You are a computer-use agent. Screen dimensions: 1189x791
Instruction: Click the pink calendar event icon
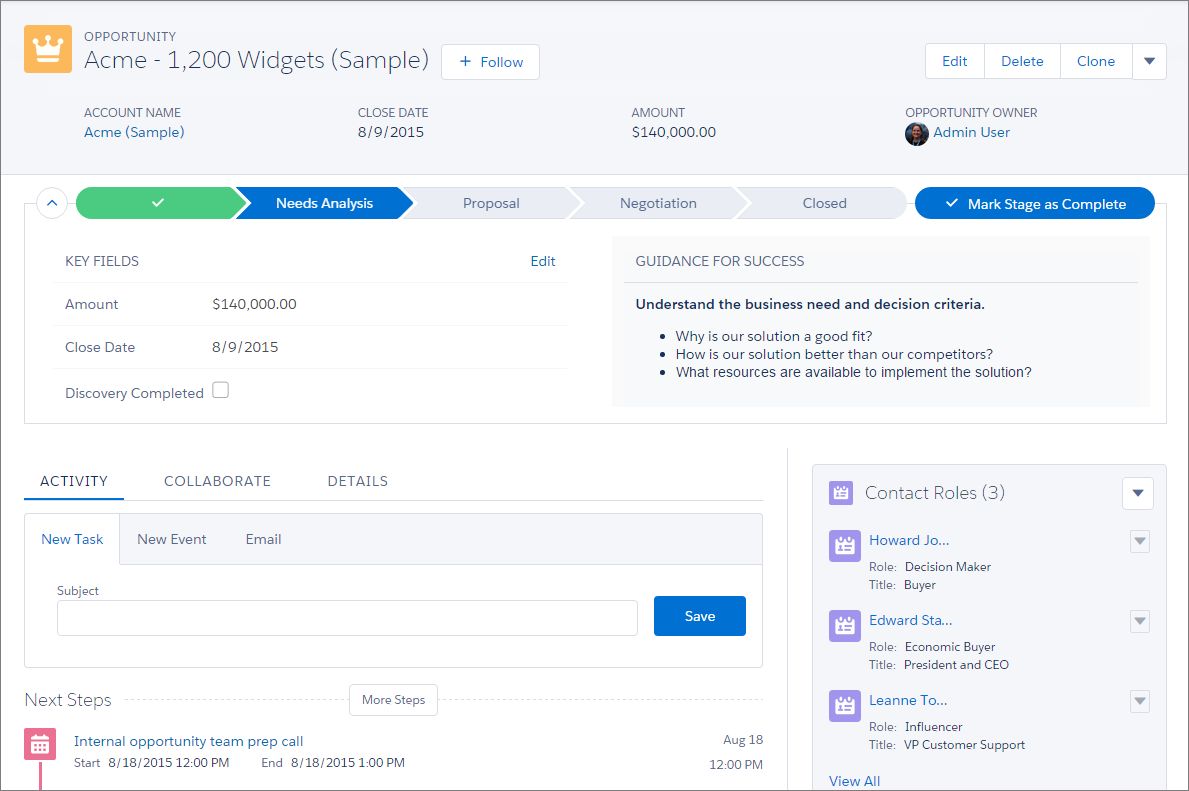point(40,744)
